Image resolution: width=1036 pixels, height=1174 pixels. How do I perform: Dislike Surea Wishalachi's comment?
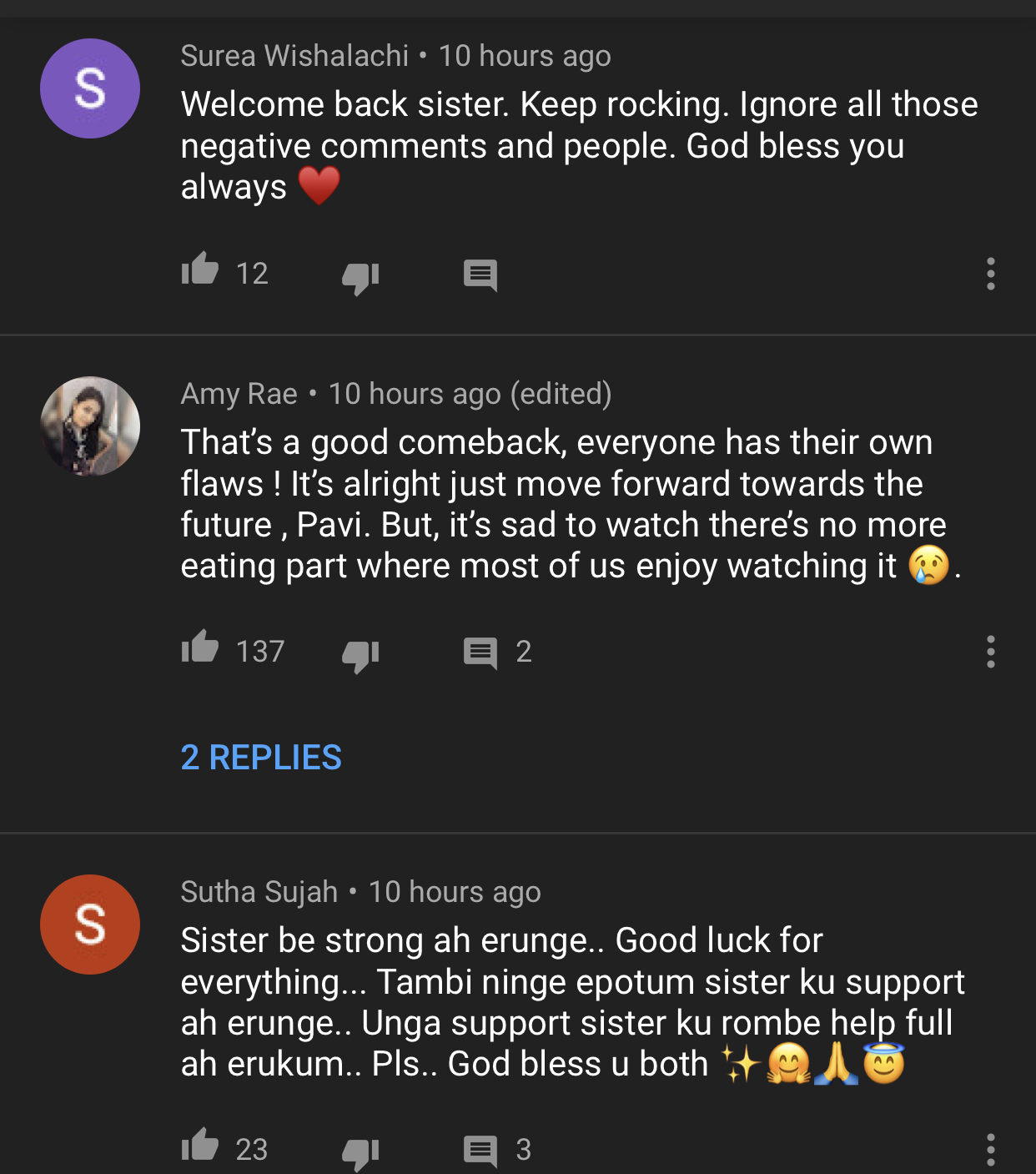pos(360,276)
